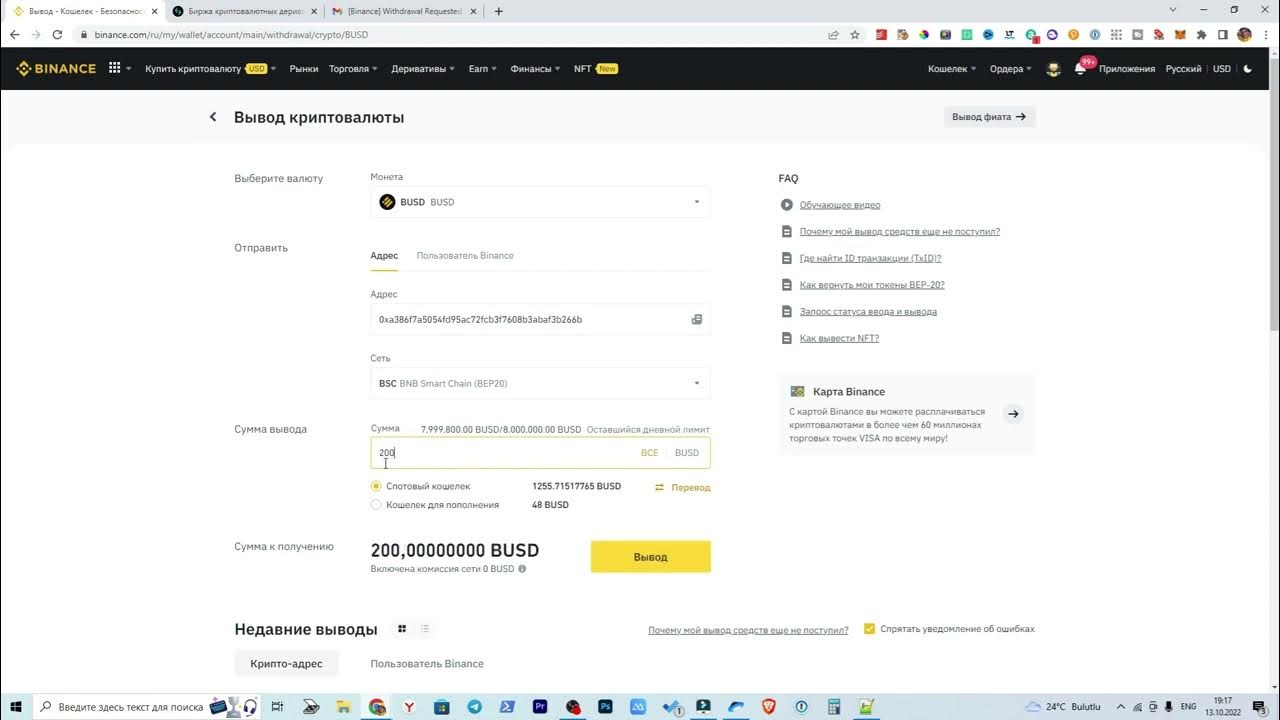Viewport: 1280px width, 720px height.
Task: Open the apps grid menu icon
Action: (115, 69)
